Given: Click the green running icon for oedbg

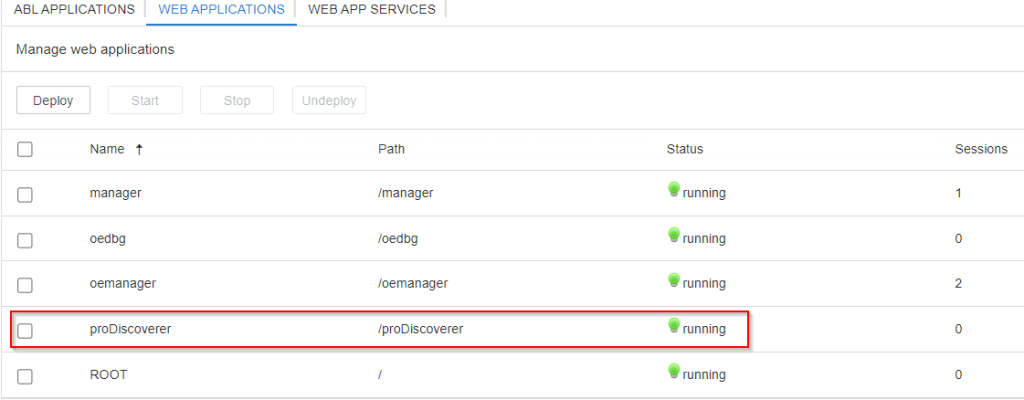Looking at the screenshot, I should click(x=673, y=236).
